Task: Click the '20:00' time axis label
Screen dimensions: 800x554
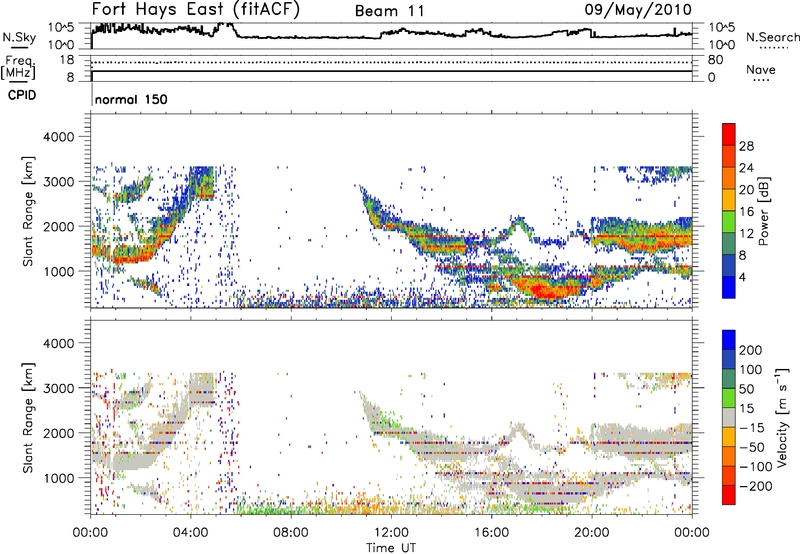Action: (591, 533)
